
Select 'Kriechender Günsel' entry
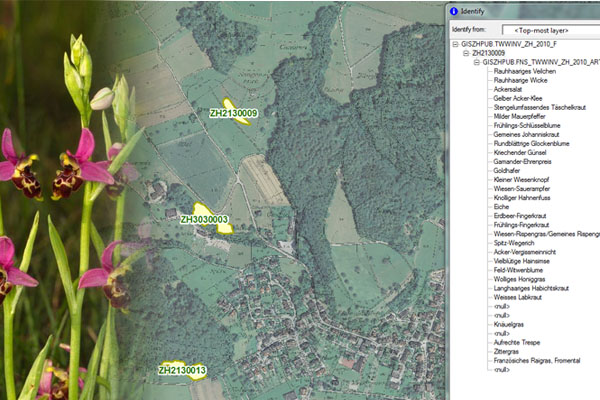click(x=522, y=152)
